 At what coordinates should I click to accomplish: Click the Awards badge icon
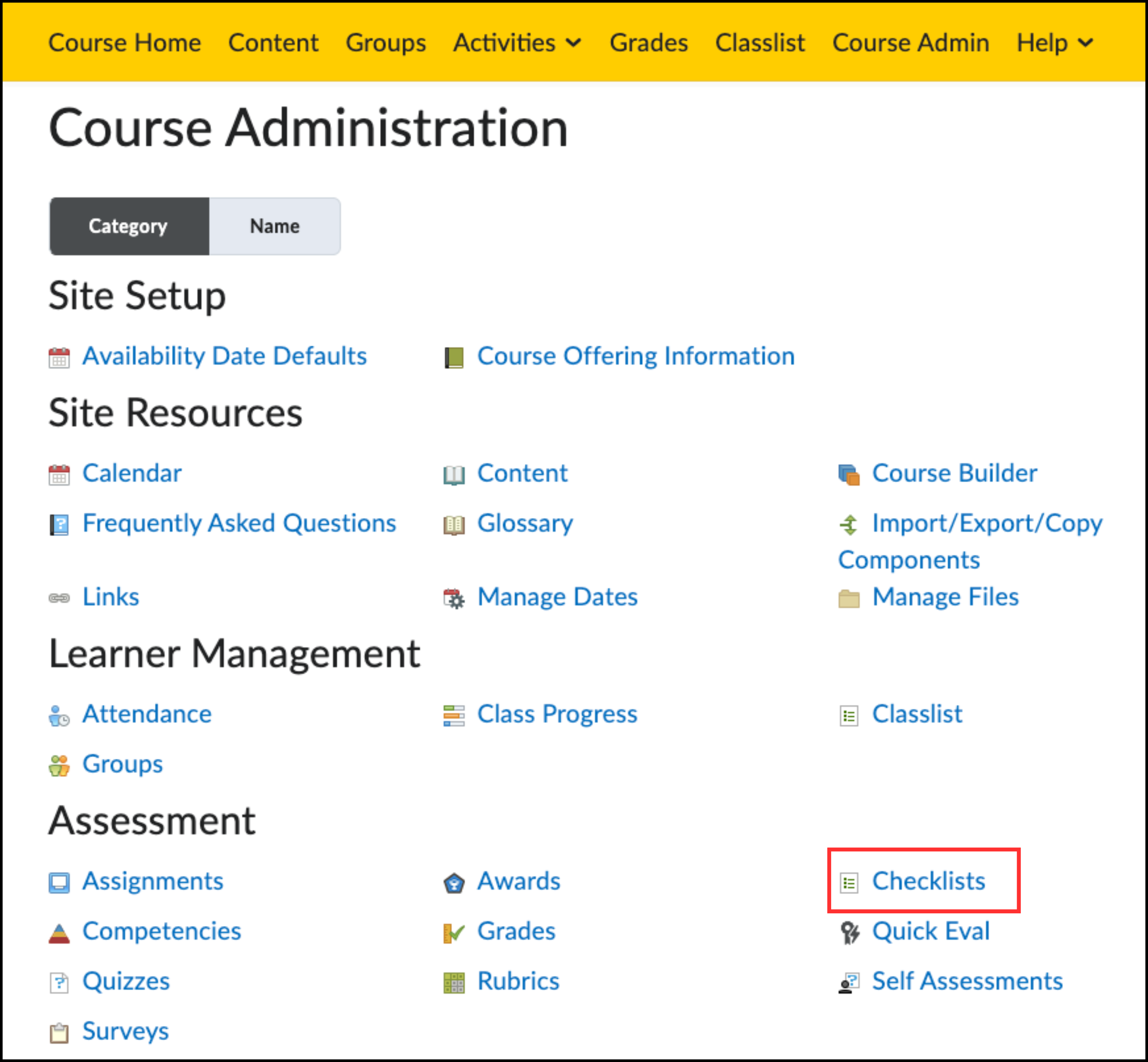(454, 883)
